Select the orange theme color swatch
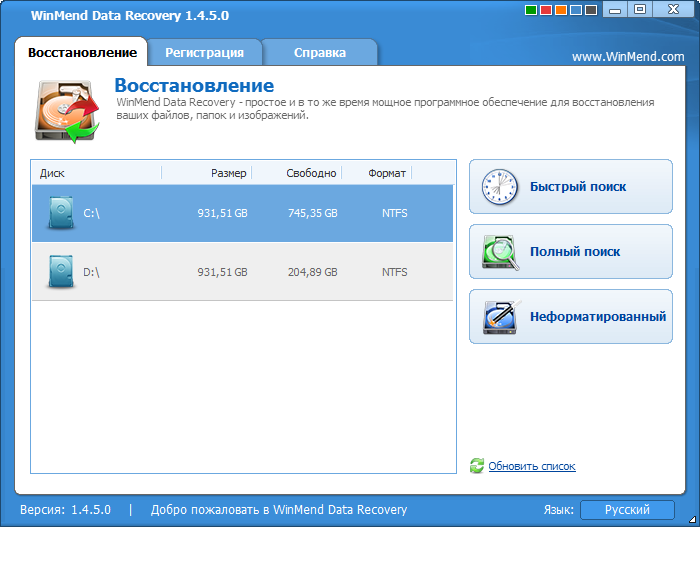The image size is (700, 577). [x=561, y=10]
